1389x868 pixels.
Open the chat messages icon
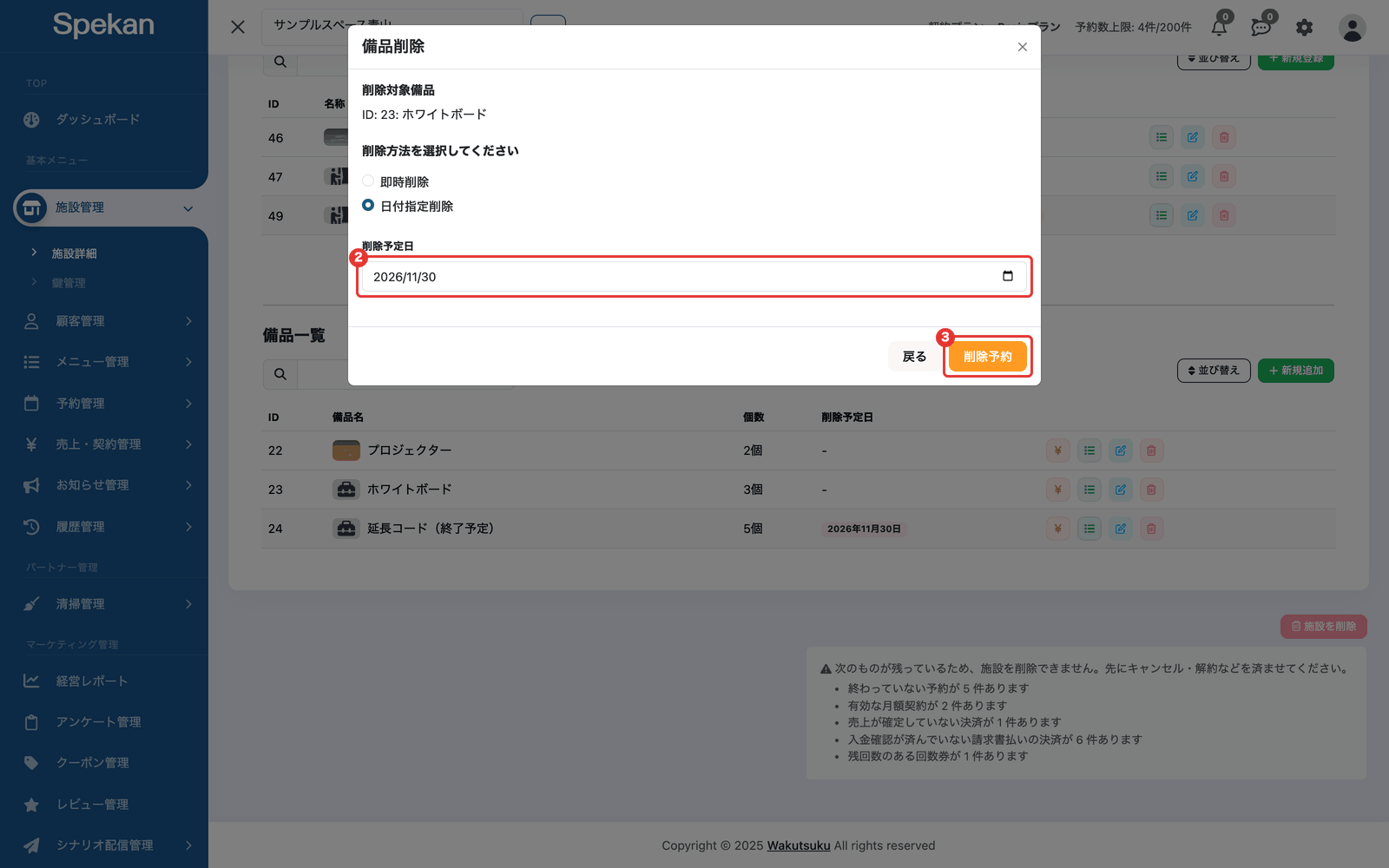click(1261, 28)
